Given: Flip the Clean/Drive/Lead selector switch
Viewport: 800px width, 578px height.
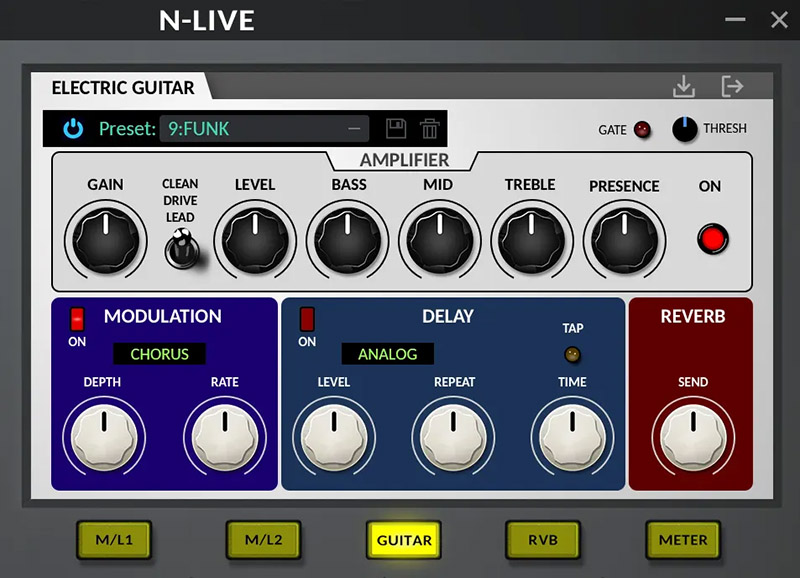Looking at the screenshot, I should point(180,246).
